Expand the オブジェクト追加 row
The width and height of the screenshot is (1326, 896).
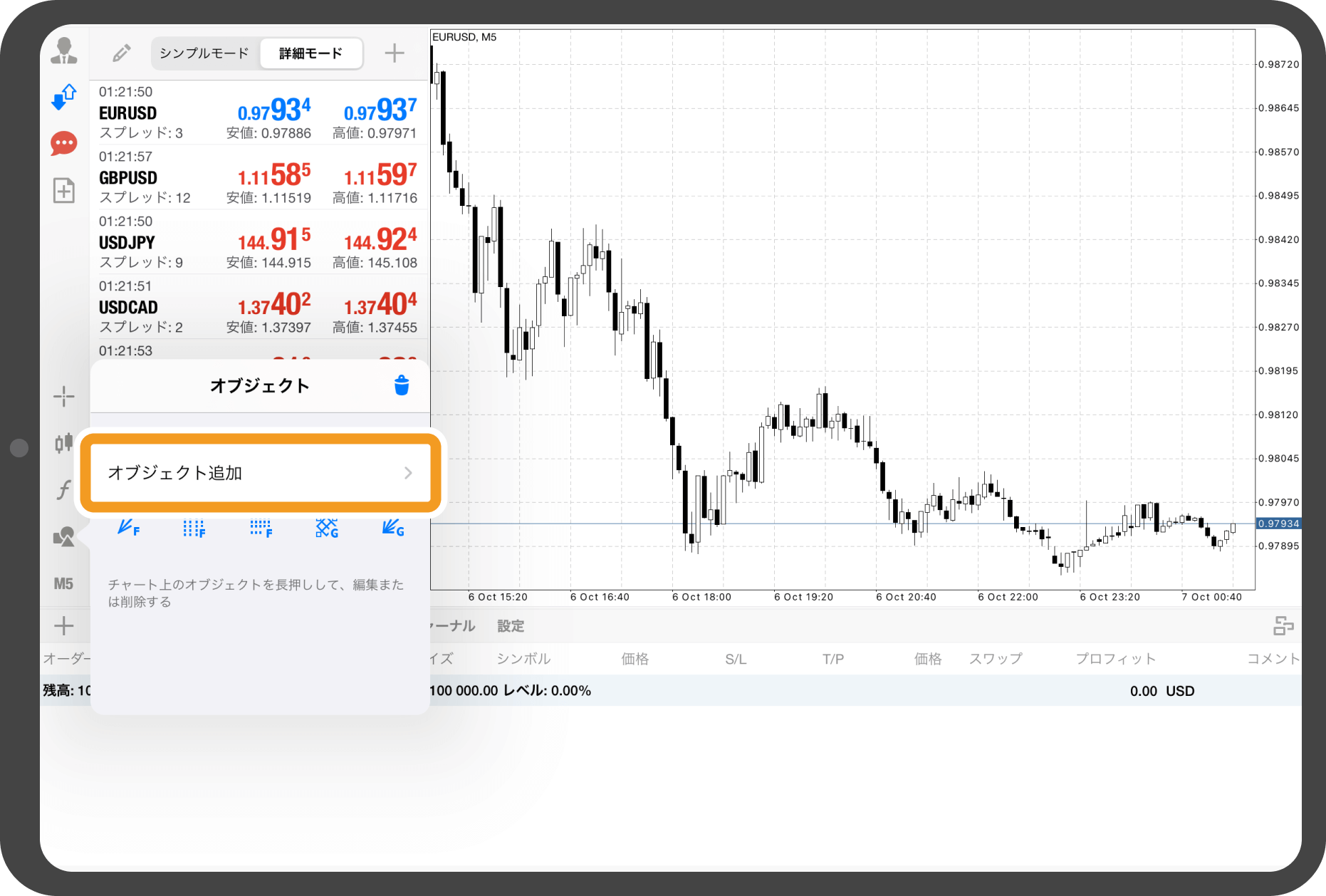tap(260, 473)
